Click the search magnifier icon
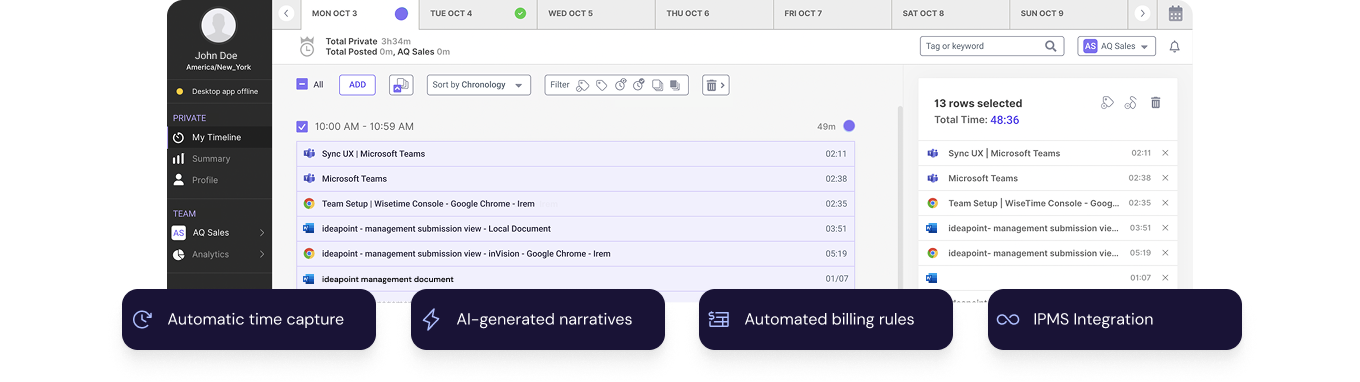The image size is (1360, 382). click(x=1051, y=46)
